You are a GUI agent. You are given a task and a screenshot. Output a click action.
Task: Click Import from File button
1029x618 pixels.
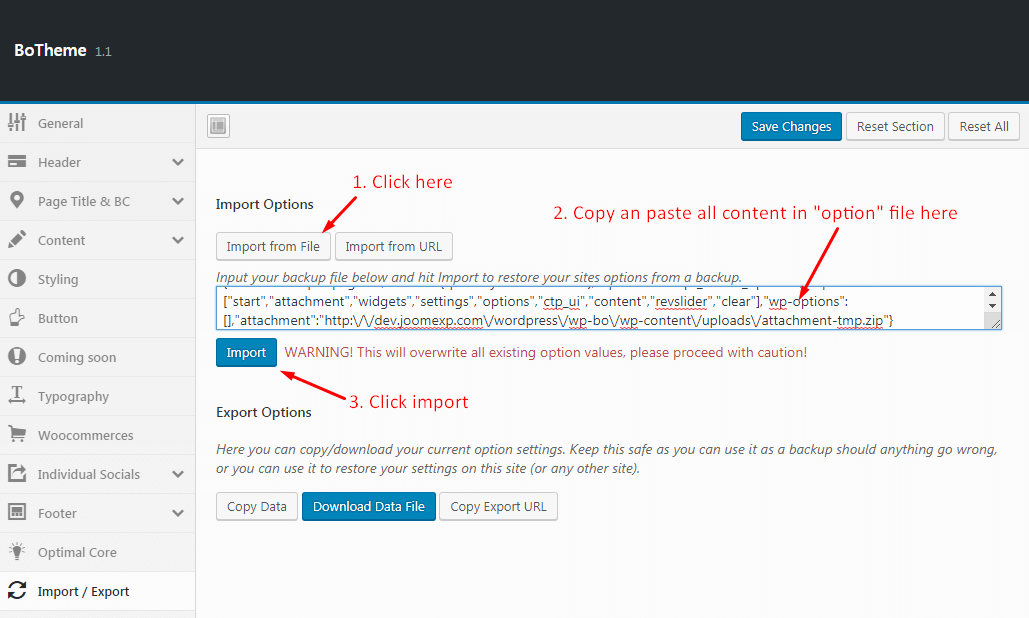273,247
